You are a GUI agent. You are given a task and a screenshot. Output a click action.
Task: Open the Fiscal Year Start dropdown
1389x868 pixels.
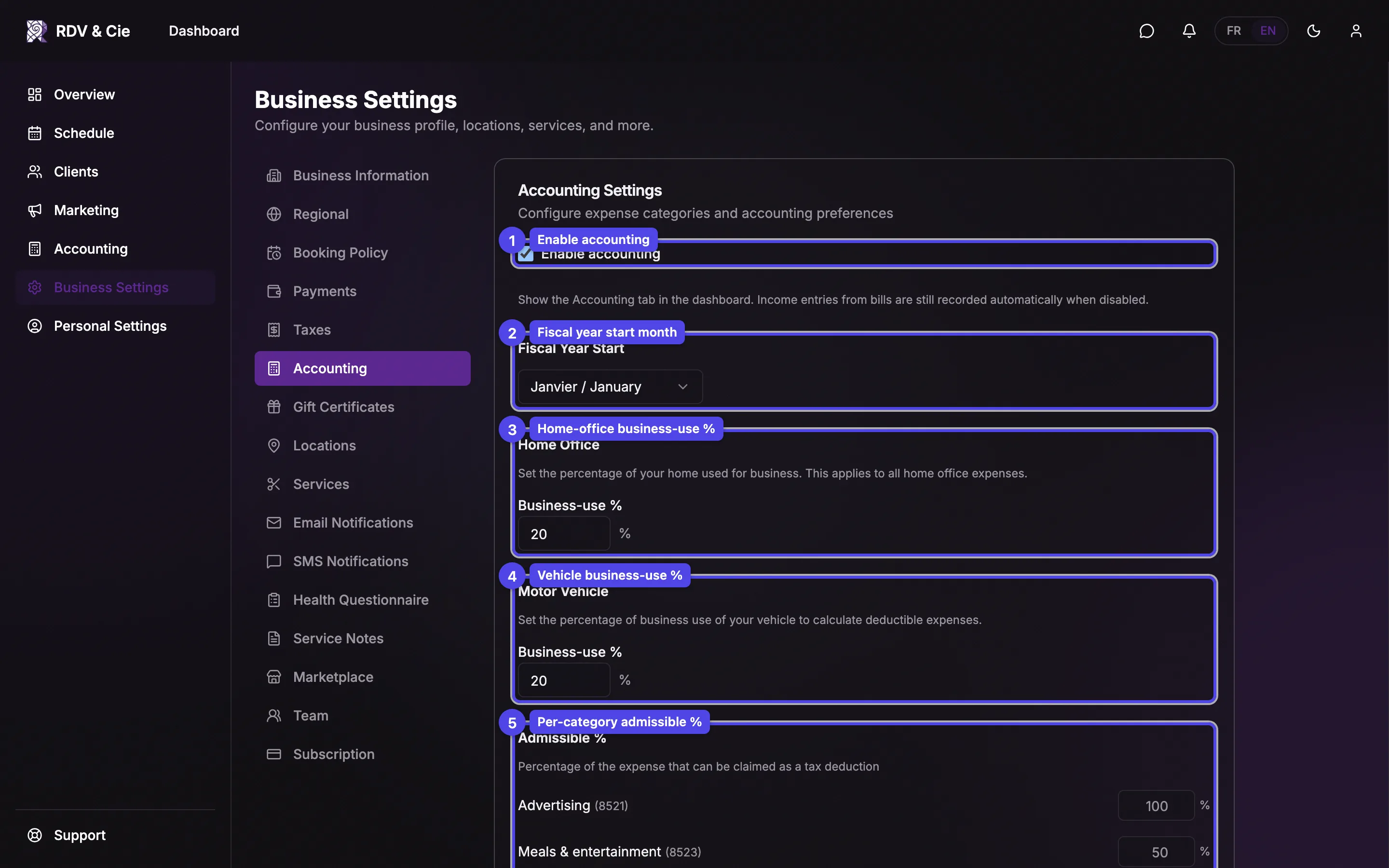tap(610, 387)
